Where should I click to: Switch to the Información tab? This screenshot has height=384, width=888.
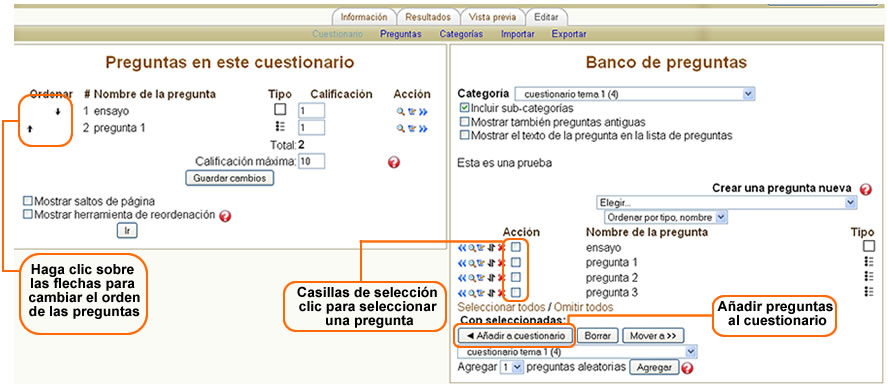point(364,17)
